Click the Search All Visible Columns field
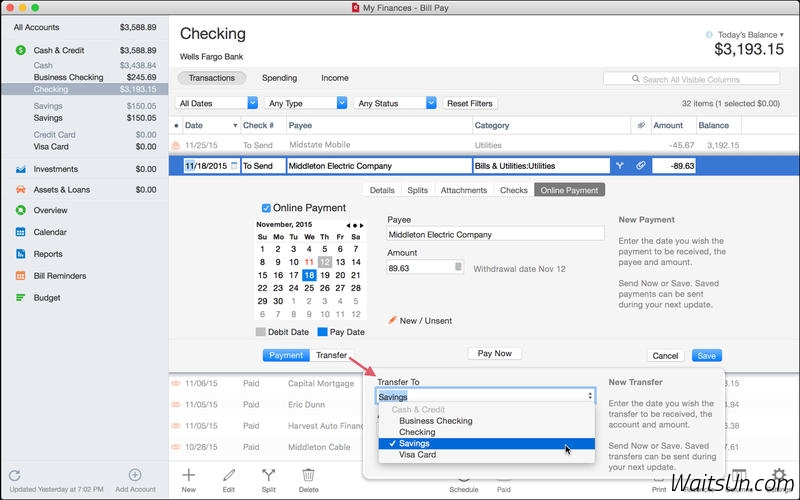The height and width of the screenshot is (500, 800). tap(691, 79)
